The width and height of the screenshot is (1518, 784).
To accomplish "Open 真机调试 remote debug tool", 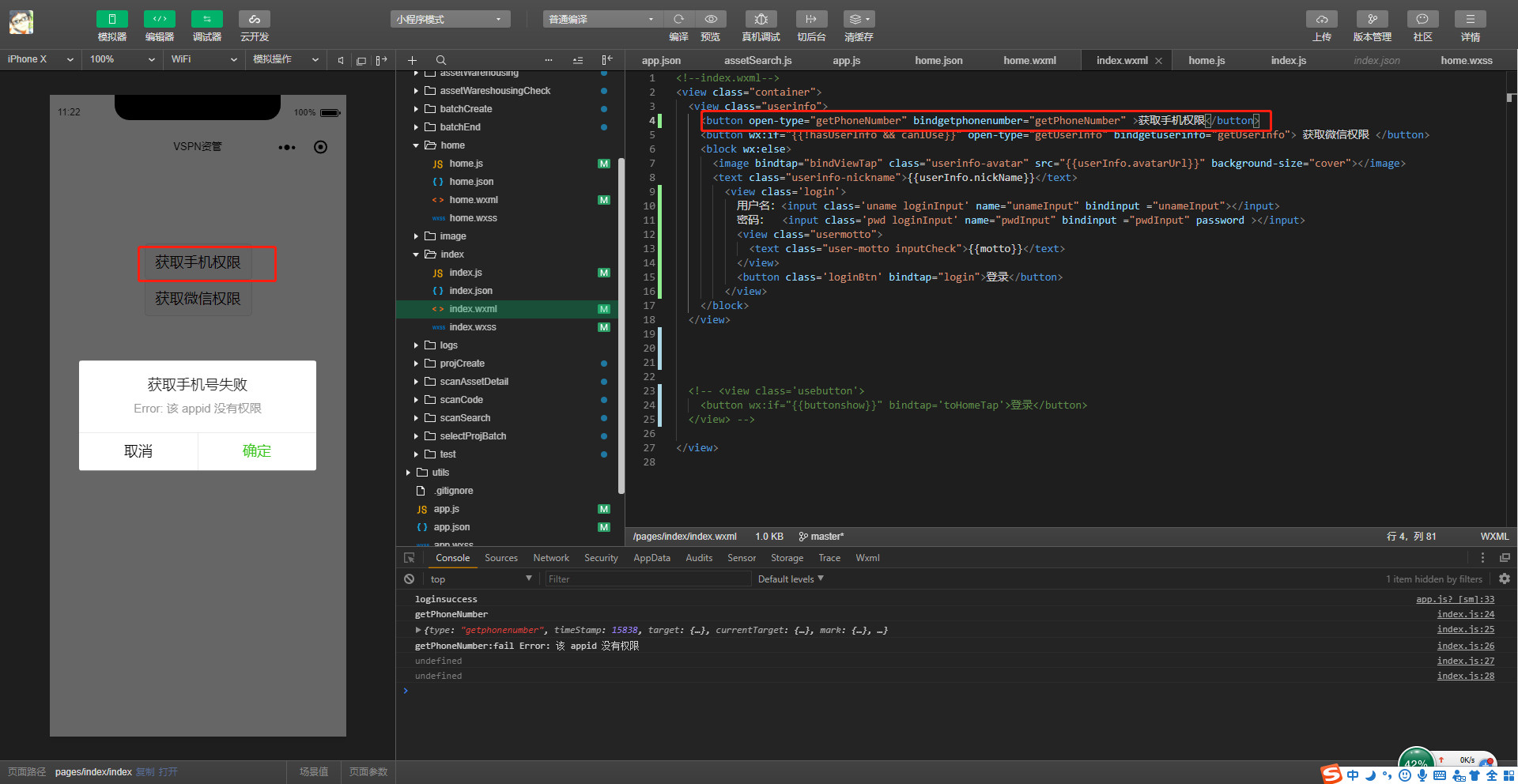I will [761, 20].
